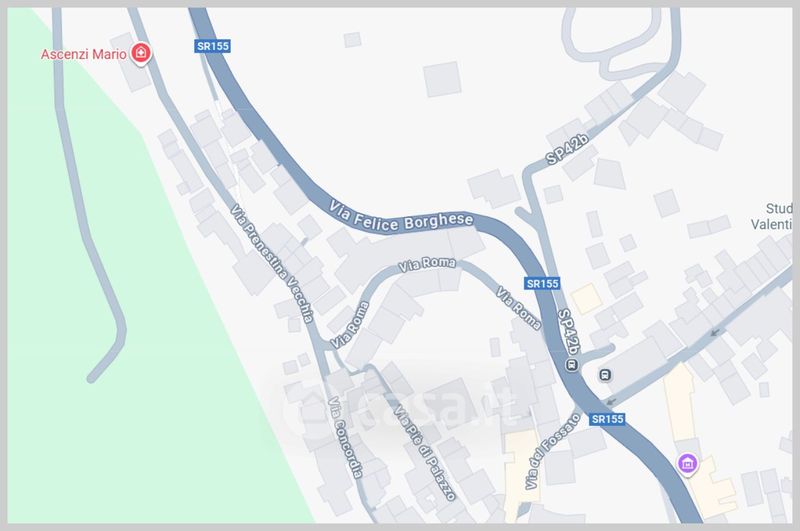
Task: Click the purple museum marker icon
Action: 687,464
